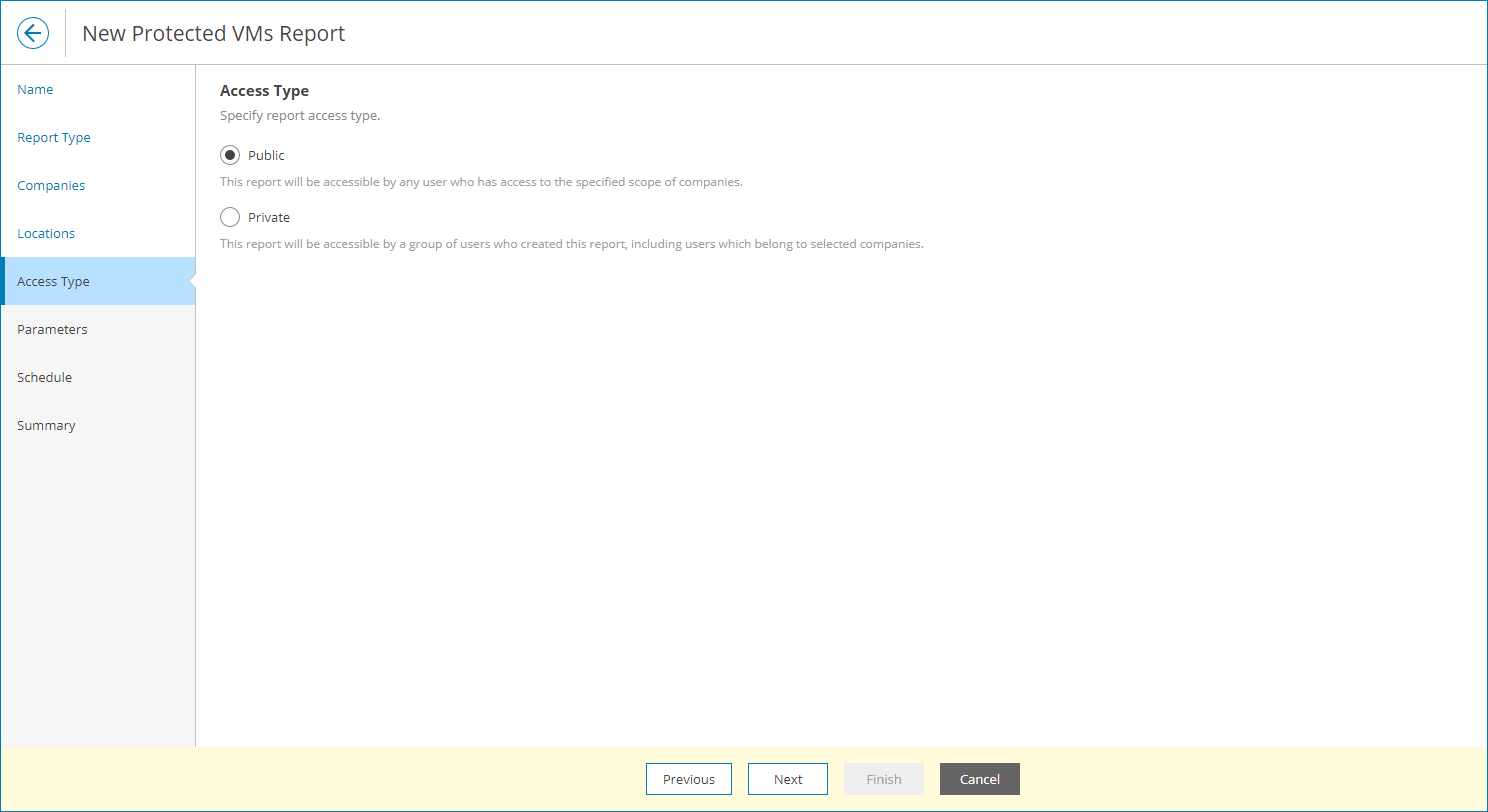Click the Previous button
Image resolution: width=1488 pixels, height=812 pixels.
[x=688, y=779]
